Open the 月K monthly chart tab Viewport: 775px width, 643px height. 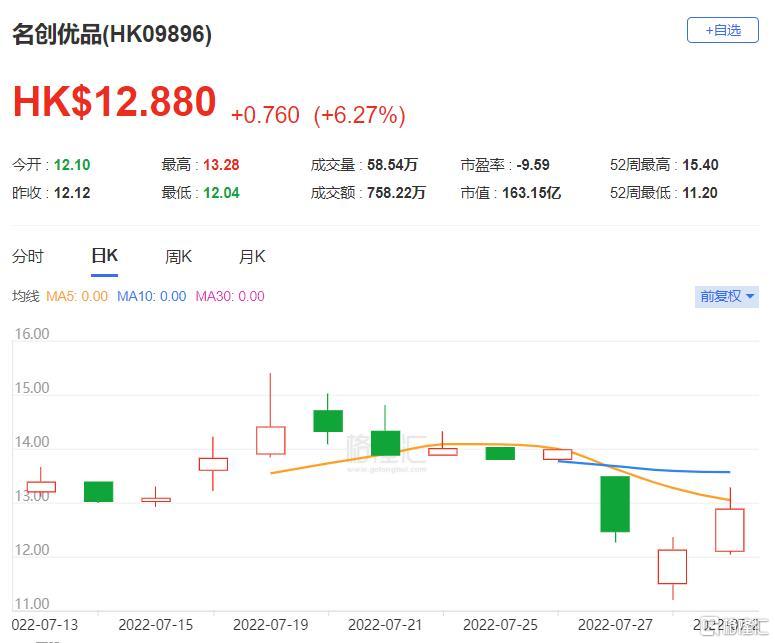pyautogui.click(x=252, y=256)
